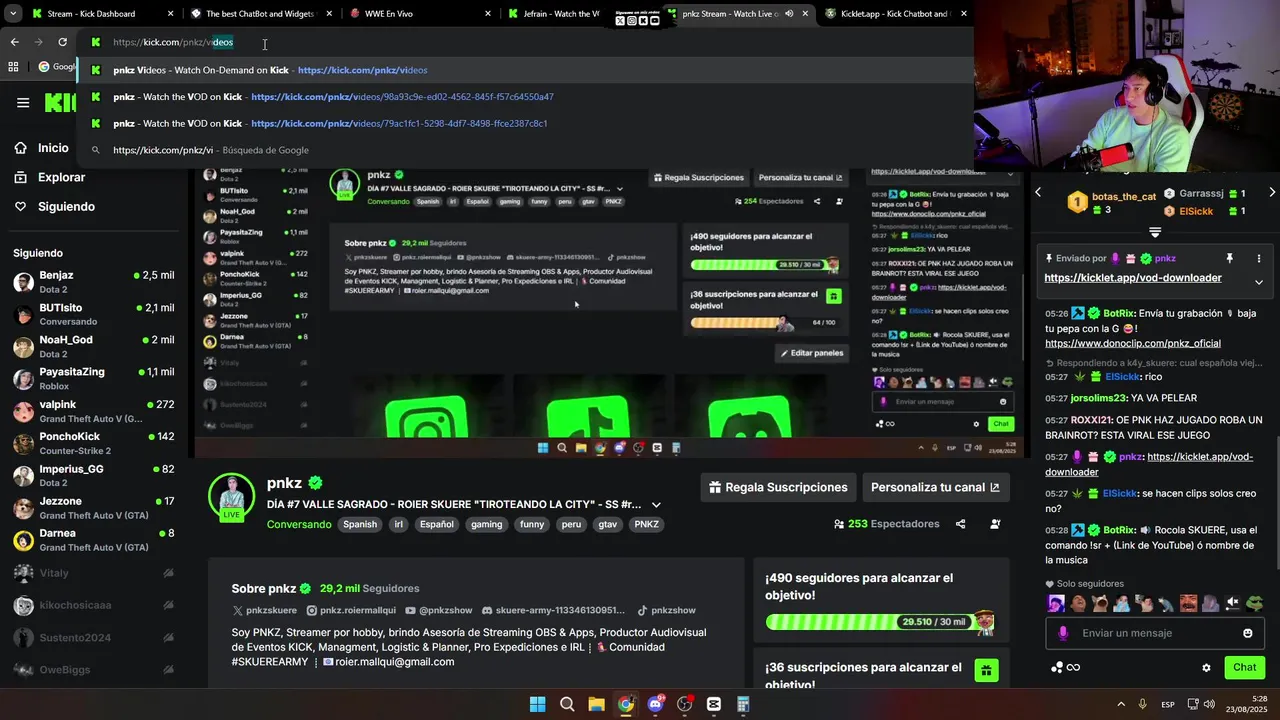
Task: Open Windows taskbar search
Action: [x=567, y=704]
